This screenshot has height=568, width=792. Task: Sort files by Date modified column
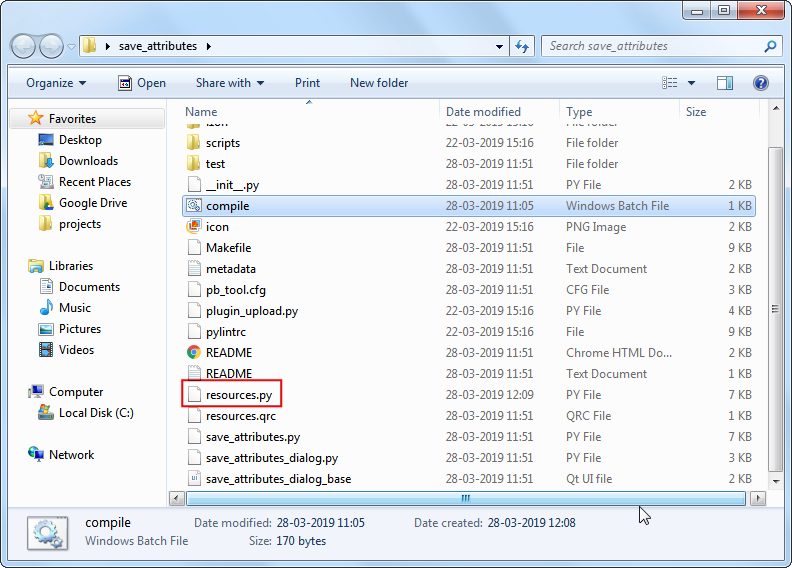pos(483,112)
